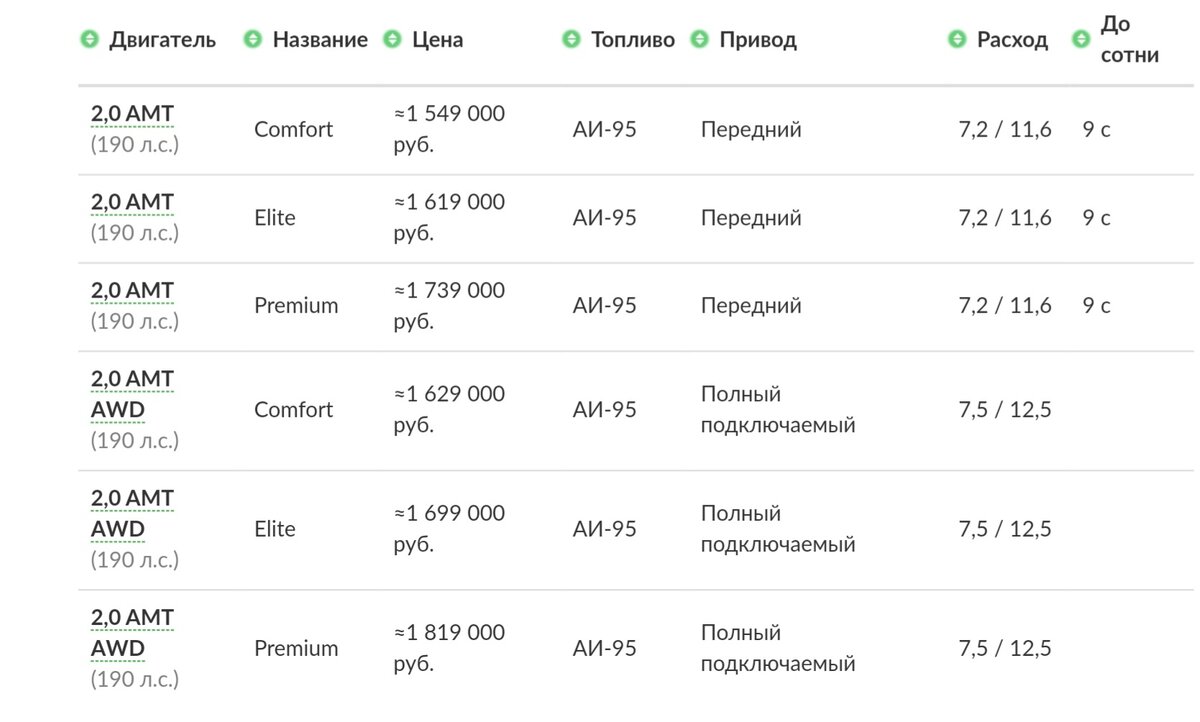
Task: Sort table by Двигатель column icon
Action: coord(89,40)
